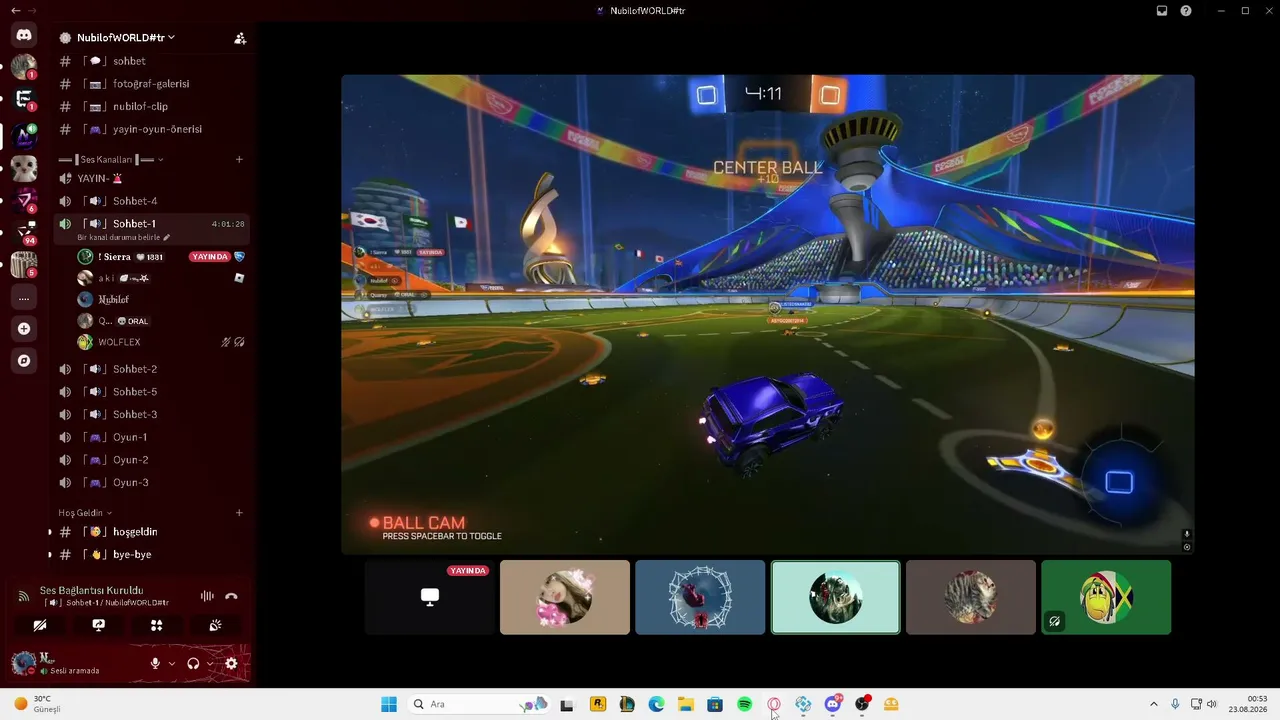Open Discord direct messages home

tap(24, 35)
